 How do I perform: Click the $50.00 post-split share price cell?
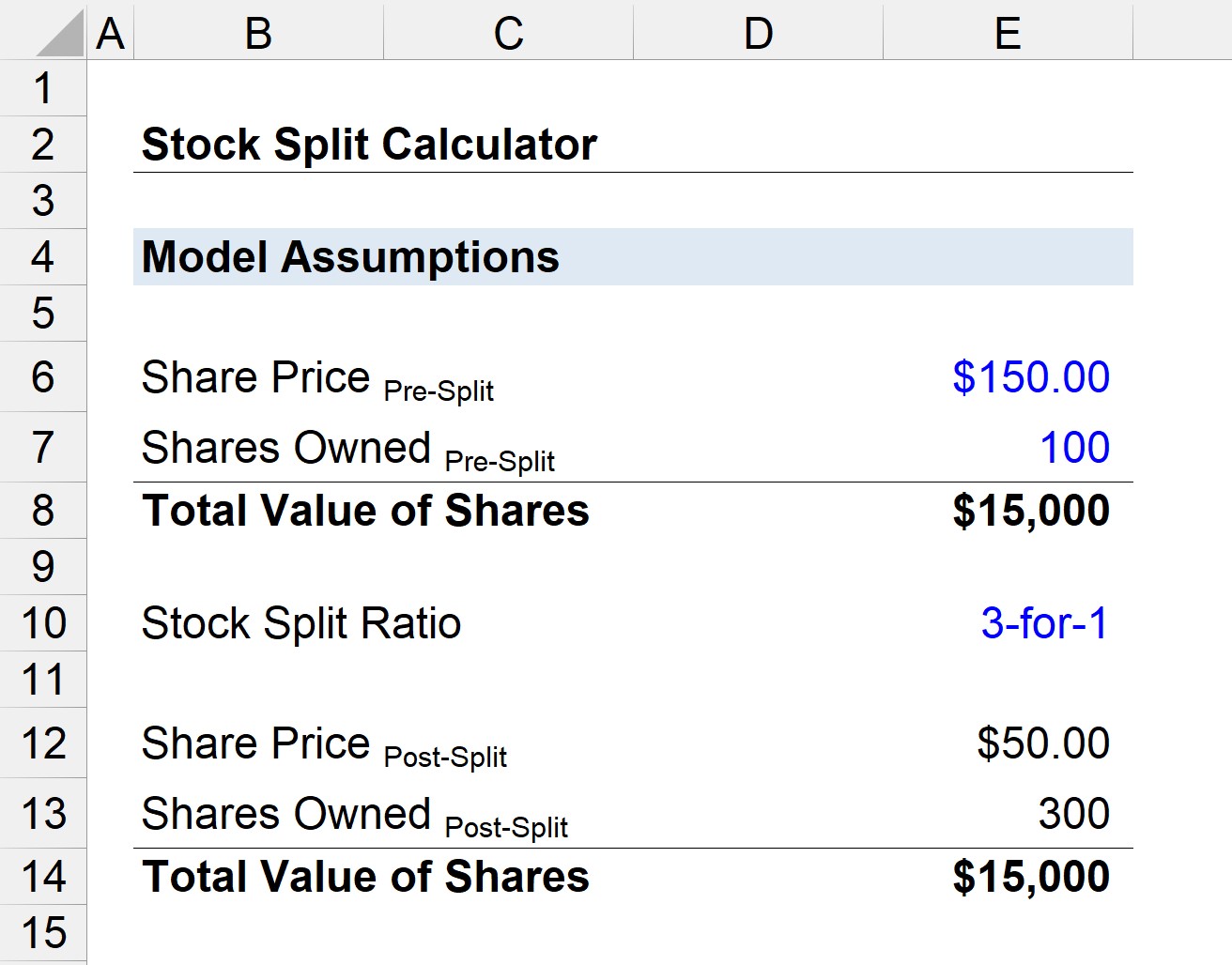tap(1042, 743)
